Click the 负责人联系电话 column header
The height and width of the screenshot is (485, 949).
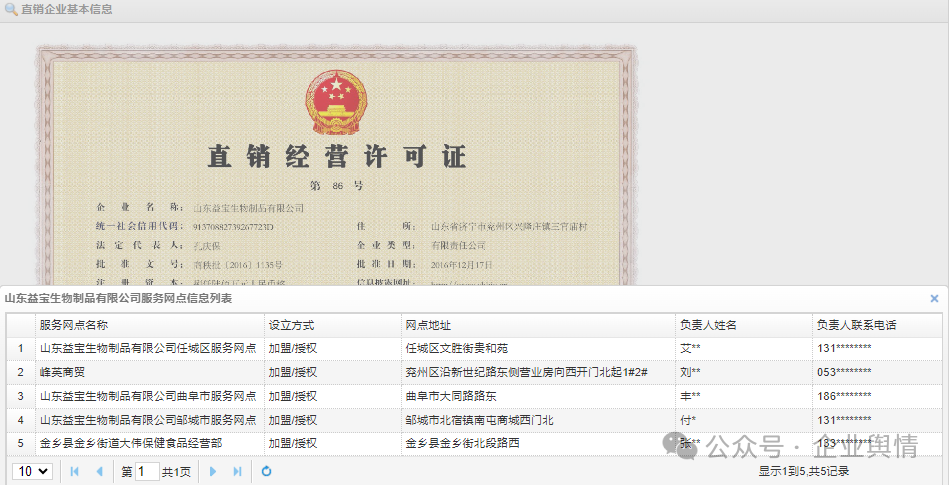[x=877, y=325]
